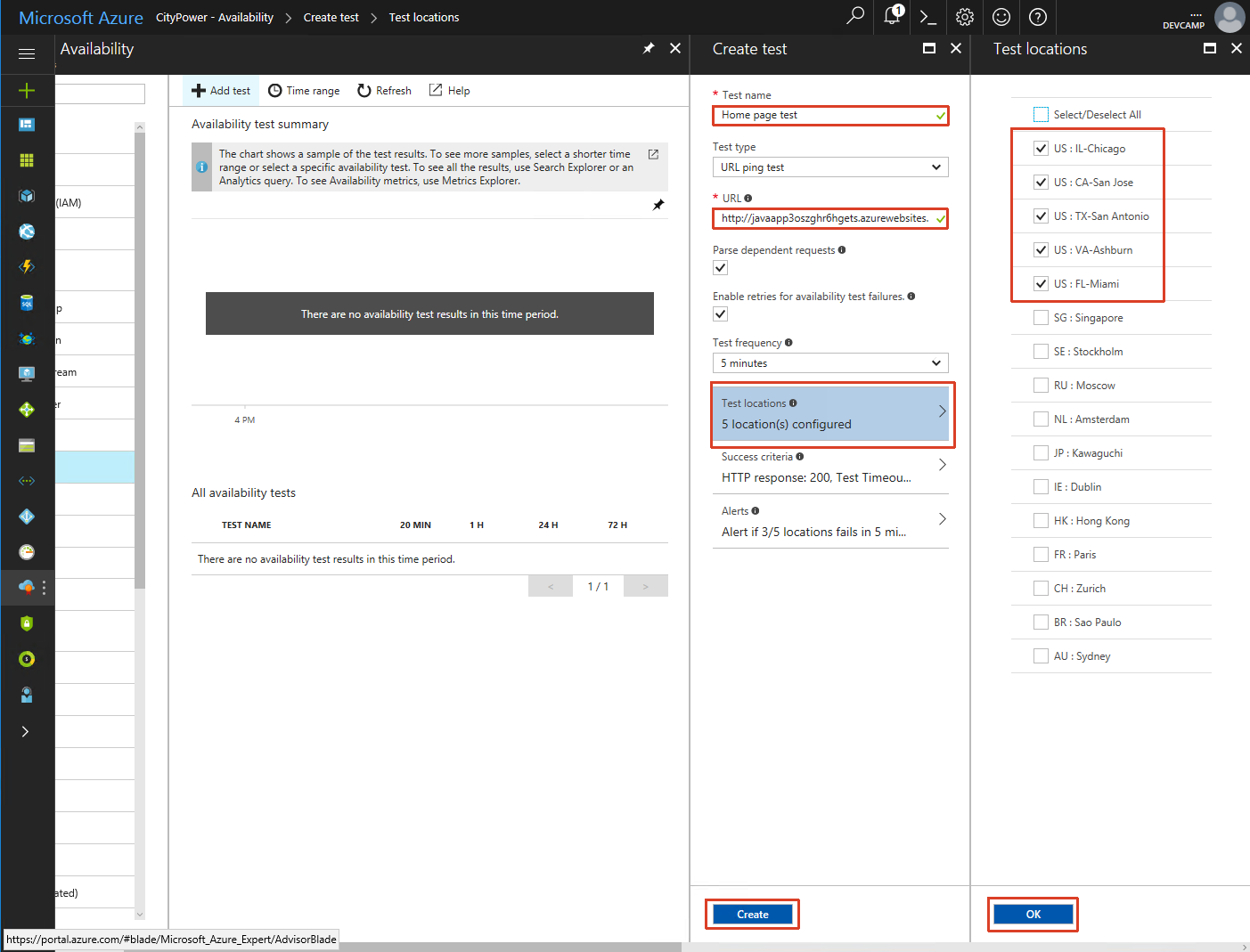Open Security Center shield icon

tap(27, 623)
